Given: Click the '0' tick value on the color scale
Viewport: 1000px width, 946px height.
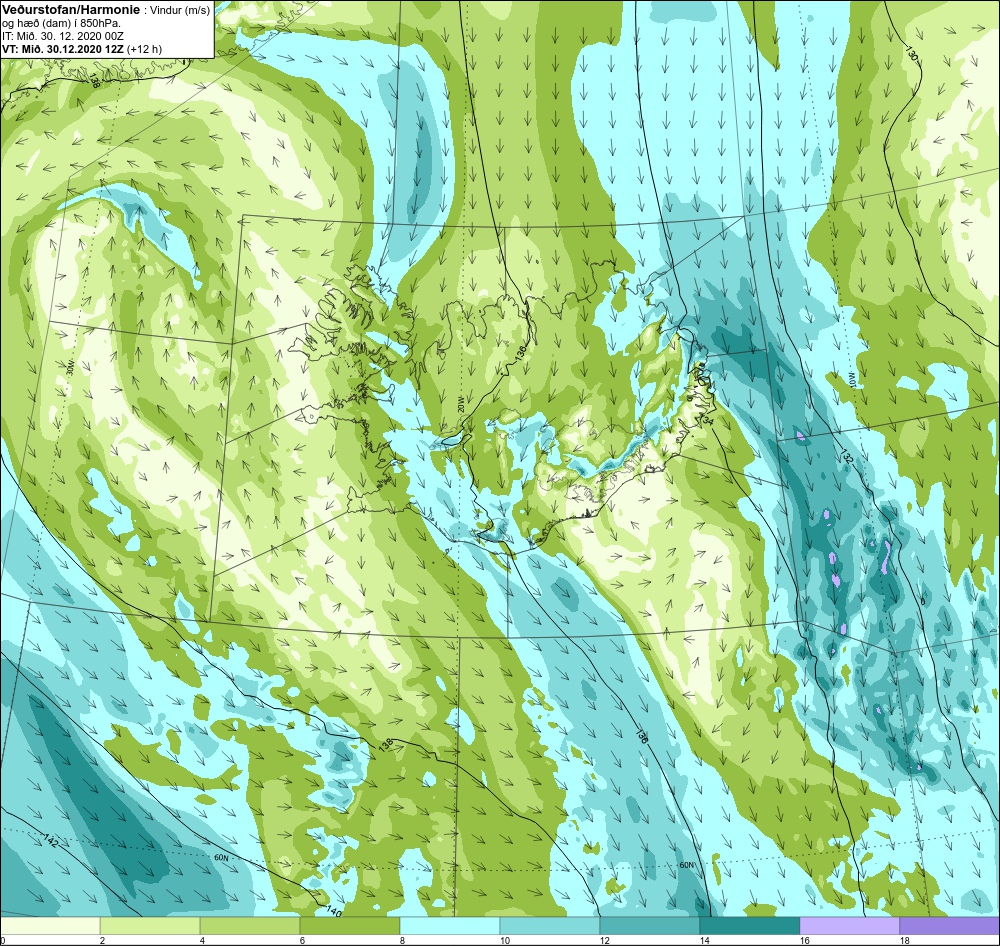Looking at the screenshot, I should pos(3,940).
